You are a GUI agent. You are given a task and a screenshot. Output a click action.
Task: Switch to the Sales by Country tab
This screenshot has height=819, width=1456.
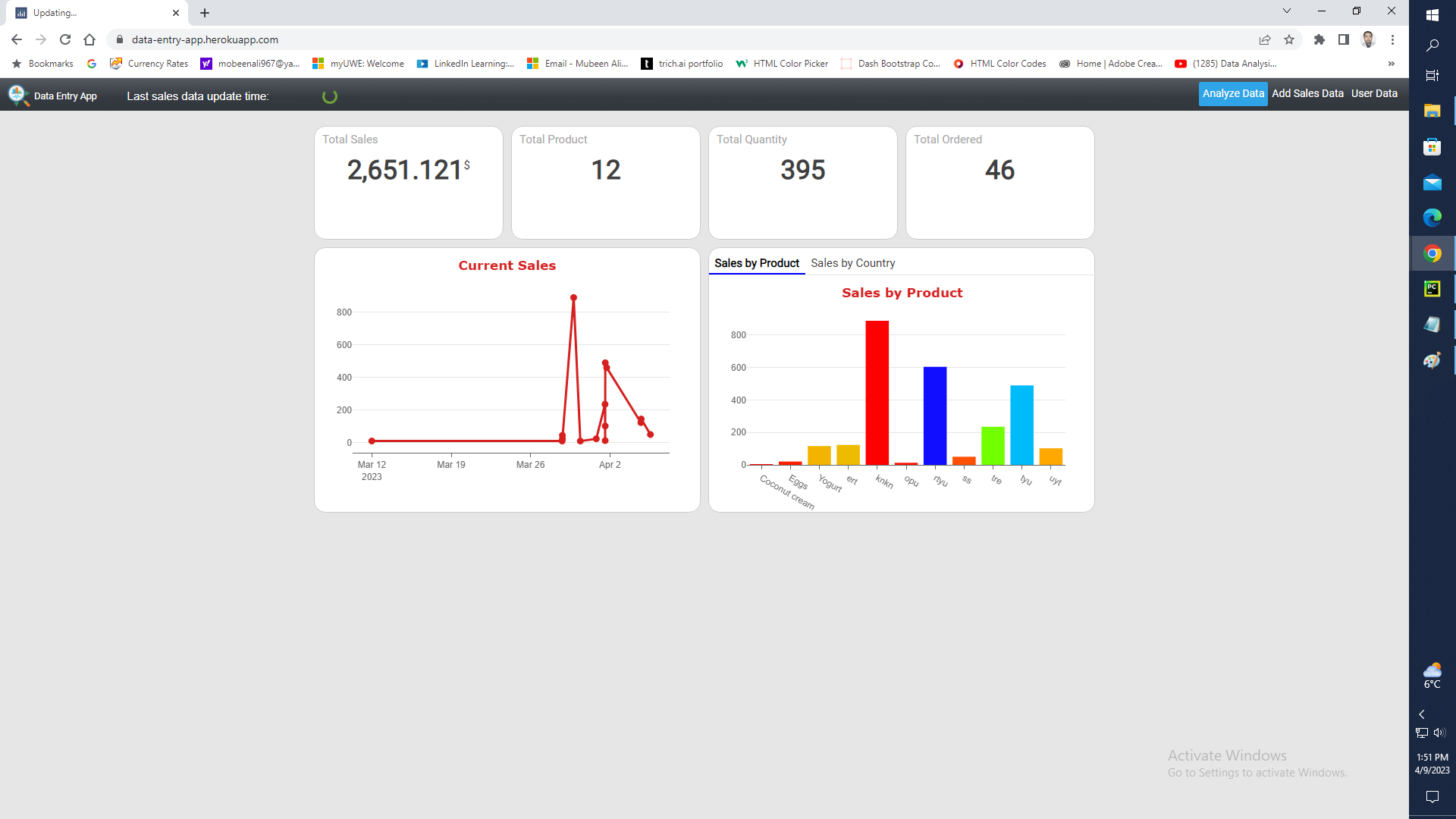coord(852,263)
